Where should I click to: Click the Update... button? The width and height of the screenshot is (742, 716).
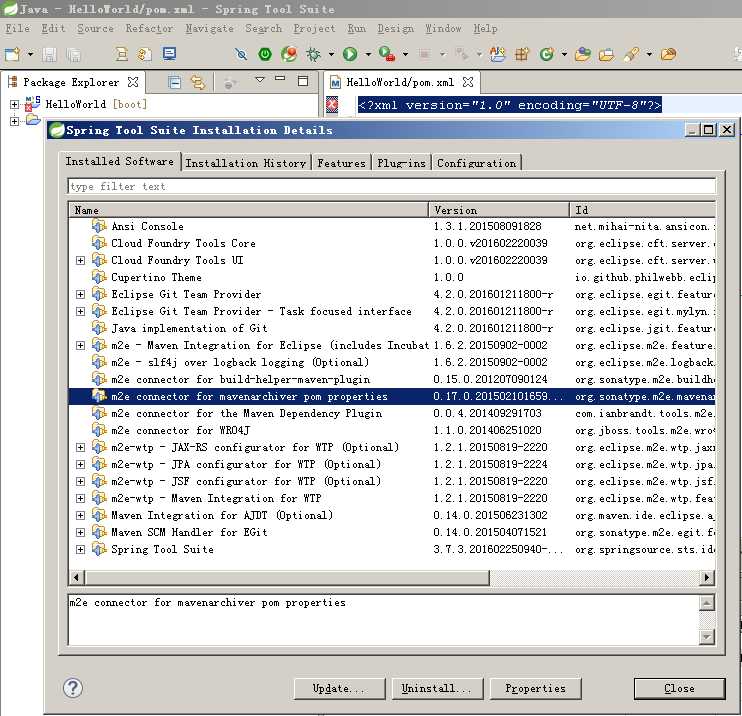[x=339, y=689]
